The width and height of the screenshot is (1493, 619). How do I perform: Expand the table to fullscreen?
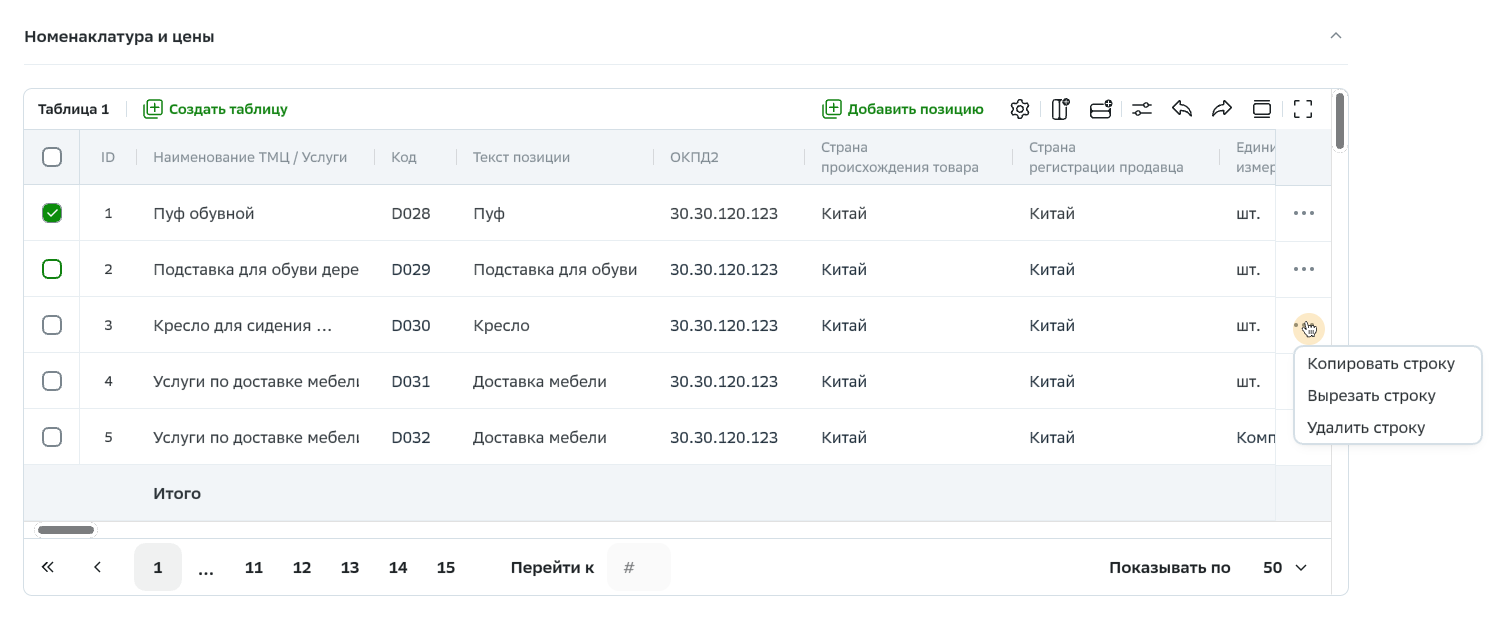click(1302, 109)
